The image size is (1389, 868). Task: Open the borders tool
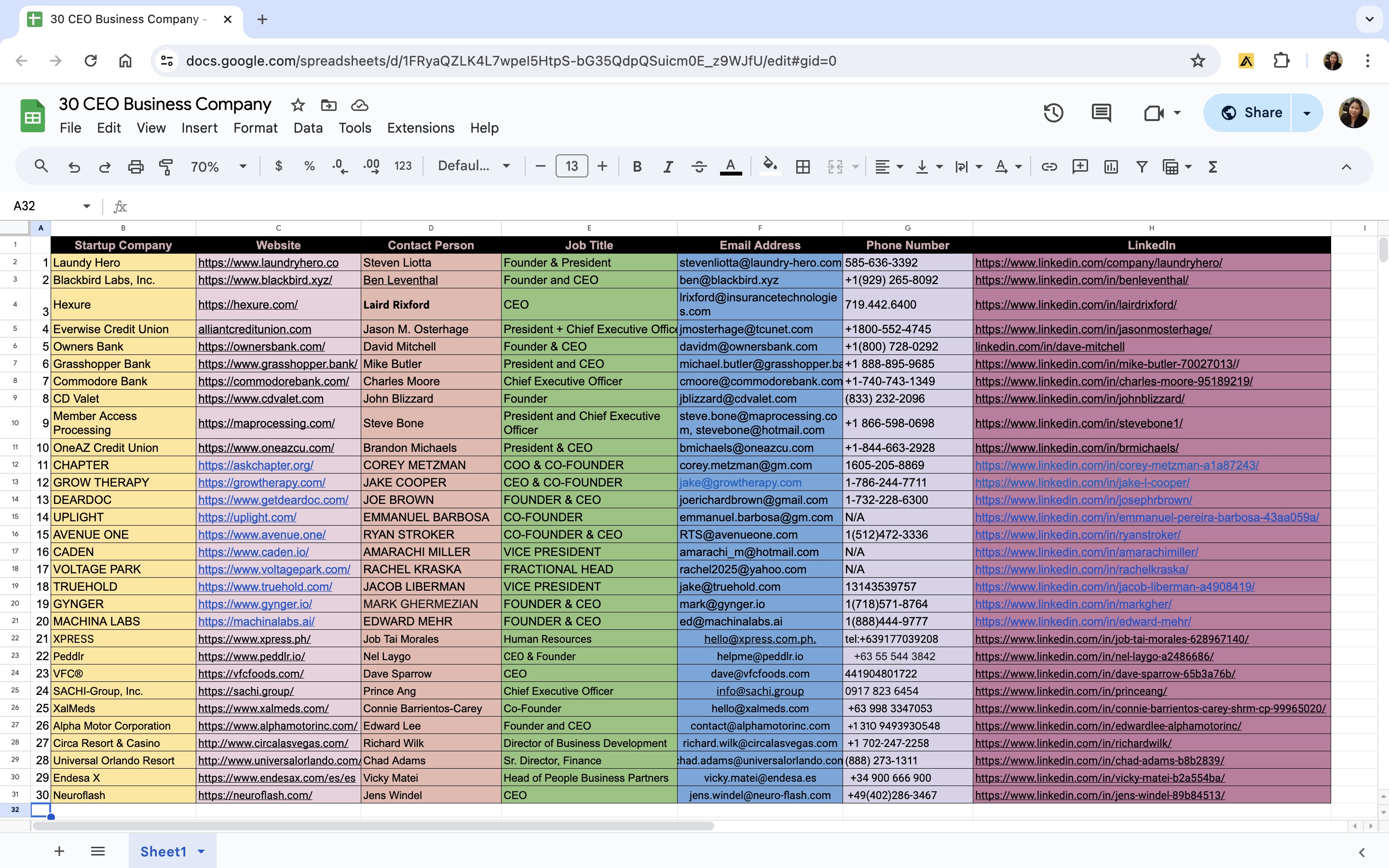803,166
